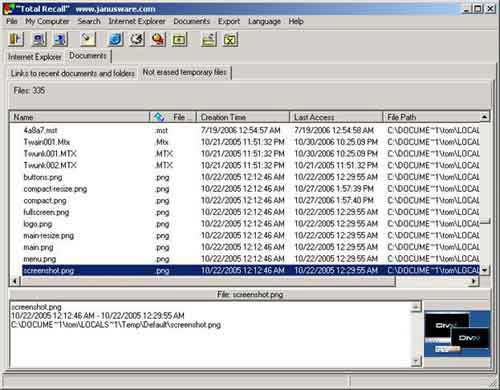Click the sort arrows icon in column header
Screen dimensions: 500x390
[159, 117]
